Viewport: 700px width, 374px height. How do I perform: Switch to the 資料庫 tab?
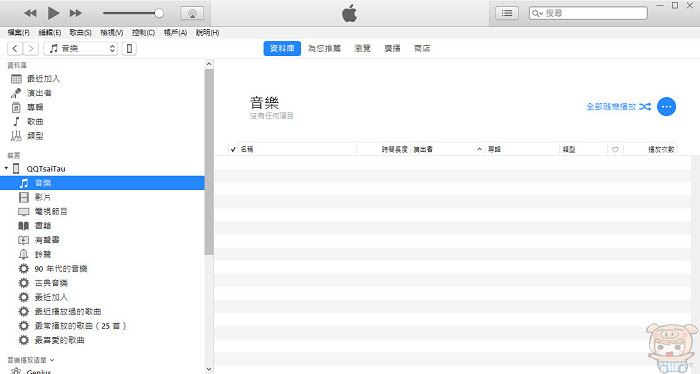(x=282, y=48)
